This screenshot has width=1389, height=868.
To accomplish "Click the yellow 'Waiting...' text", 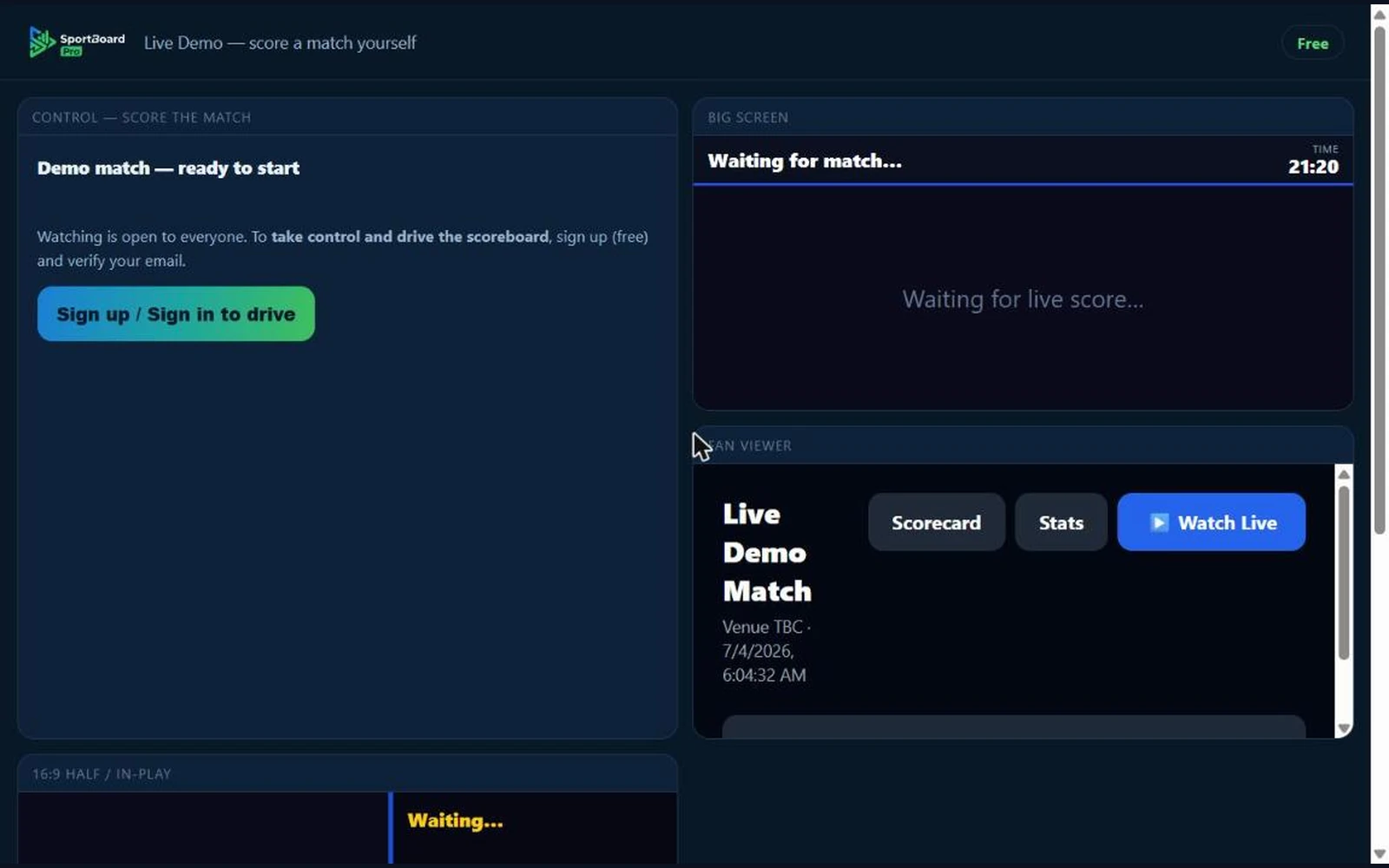I will (x=455, y=821).
